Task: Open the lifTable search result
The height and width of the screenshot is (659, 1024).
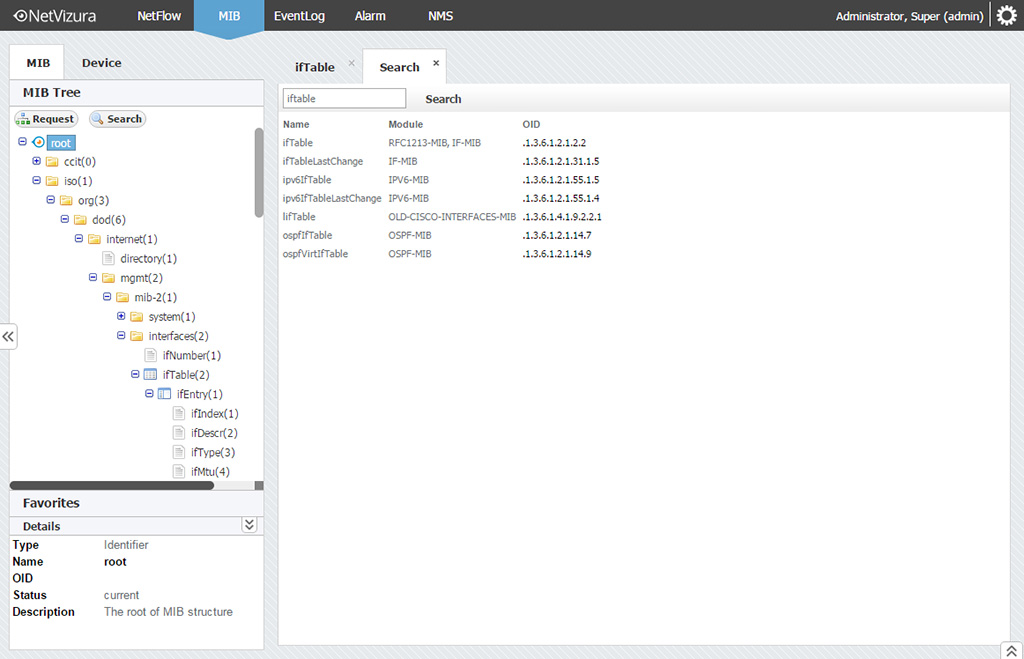Action: click(299, 217)
